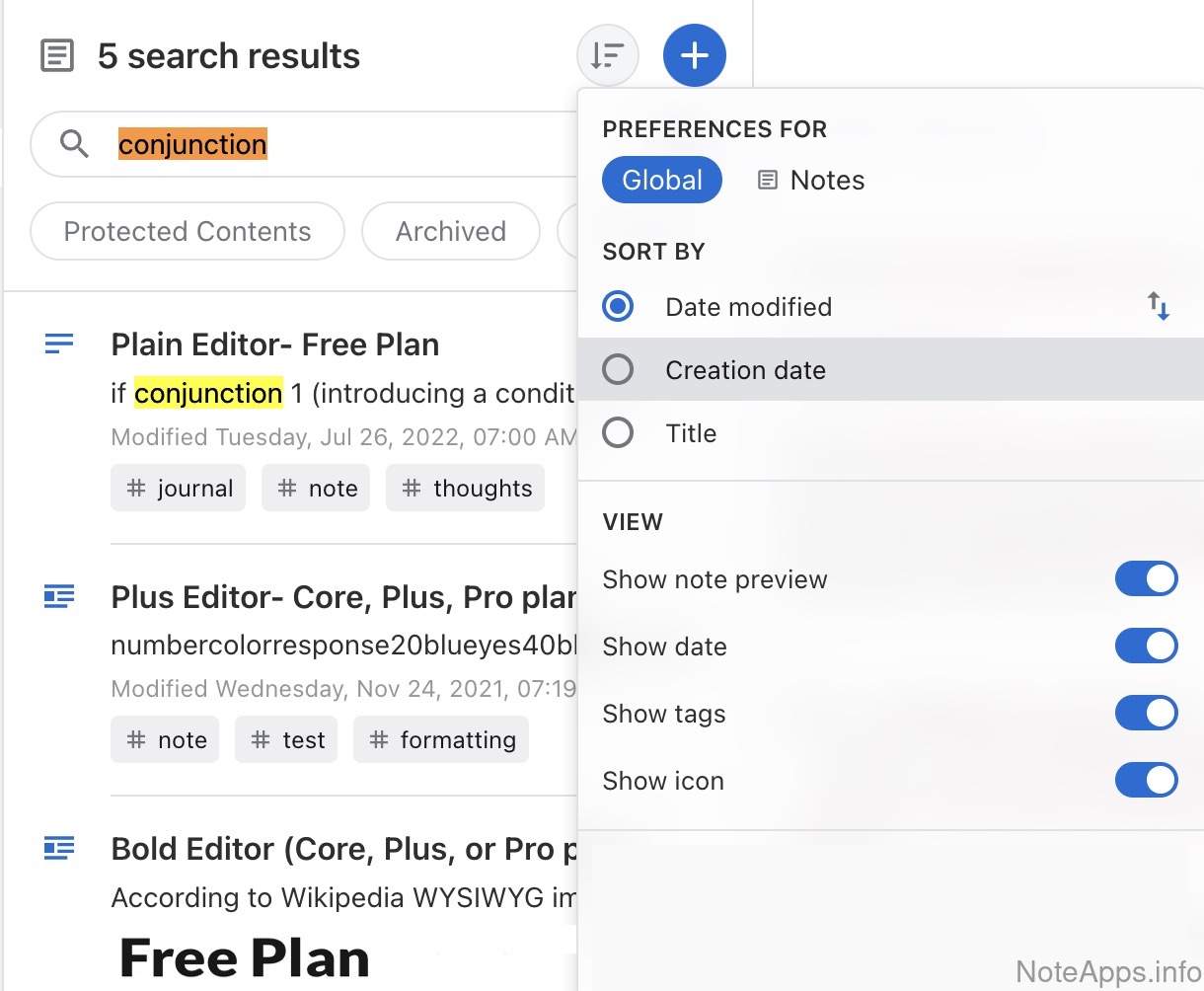Switch off the Show icon toggle
This screenshot has width=1204, height=991.
(x=1146, y=781)
